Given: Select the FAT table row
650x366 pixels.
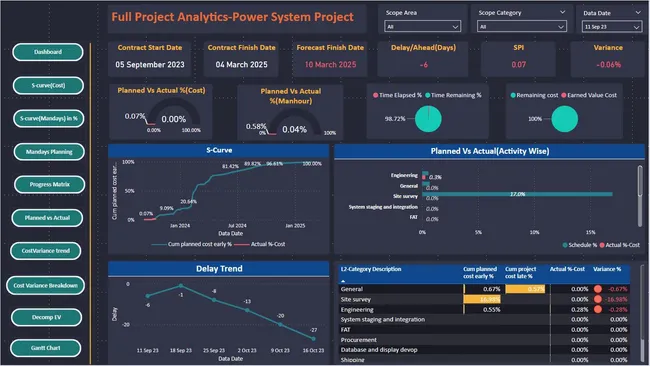Looking at the screenshot, I should coord(484,330).
